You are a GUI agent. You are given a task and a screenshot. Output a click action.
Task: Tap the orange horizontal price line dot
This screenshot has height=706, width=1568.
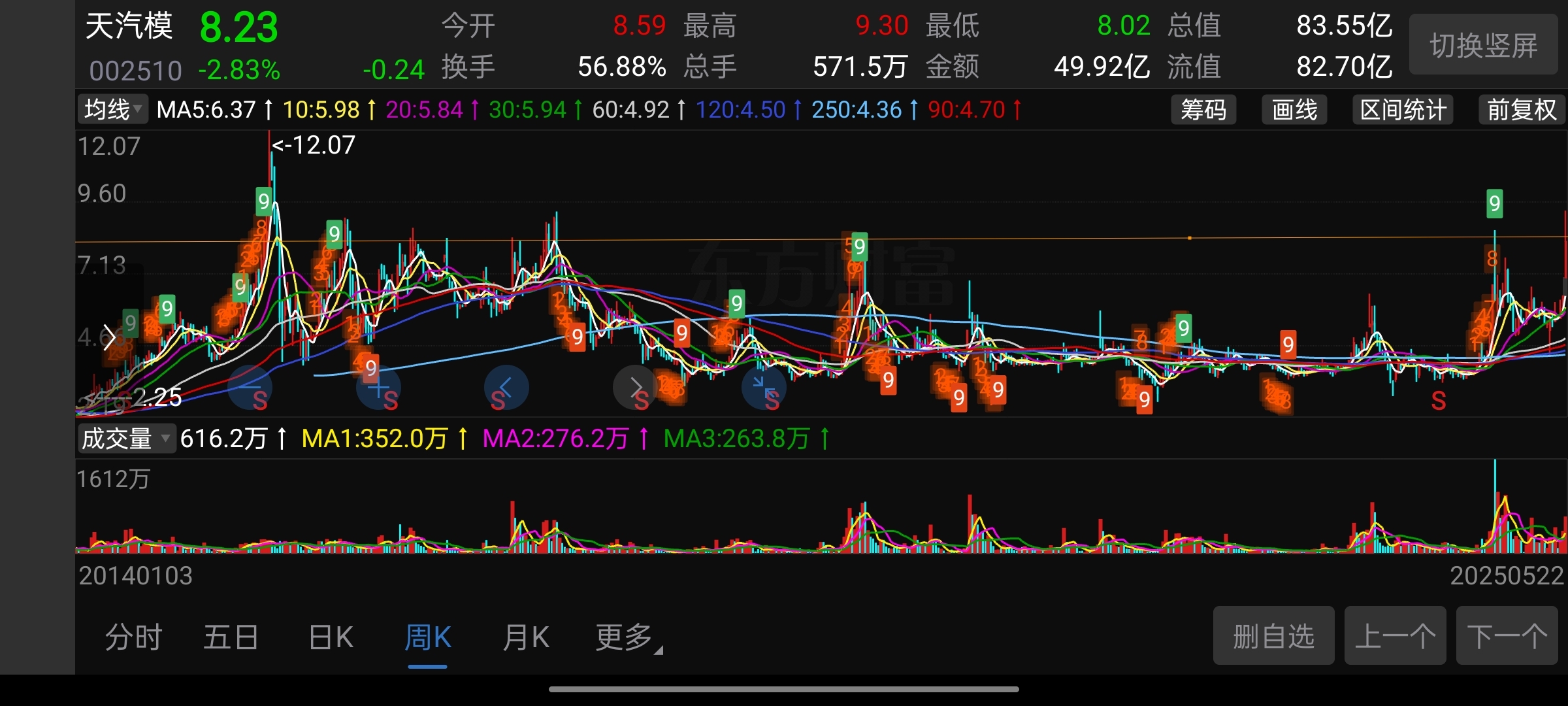point(1189,238)
